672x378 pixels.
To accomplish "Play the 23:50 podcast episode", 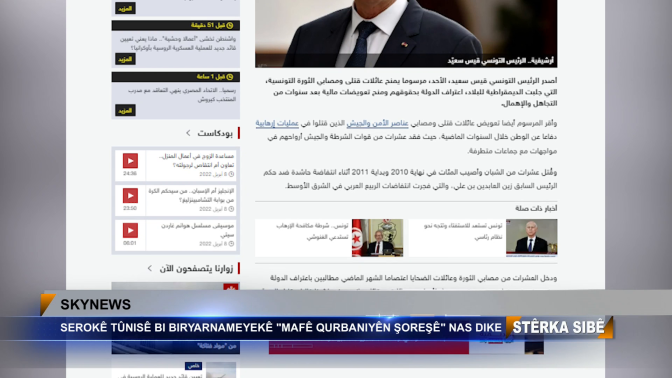I will pyautogui.click(x=130, y=195).
